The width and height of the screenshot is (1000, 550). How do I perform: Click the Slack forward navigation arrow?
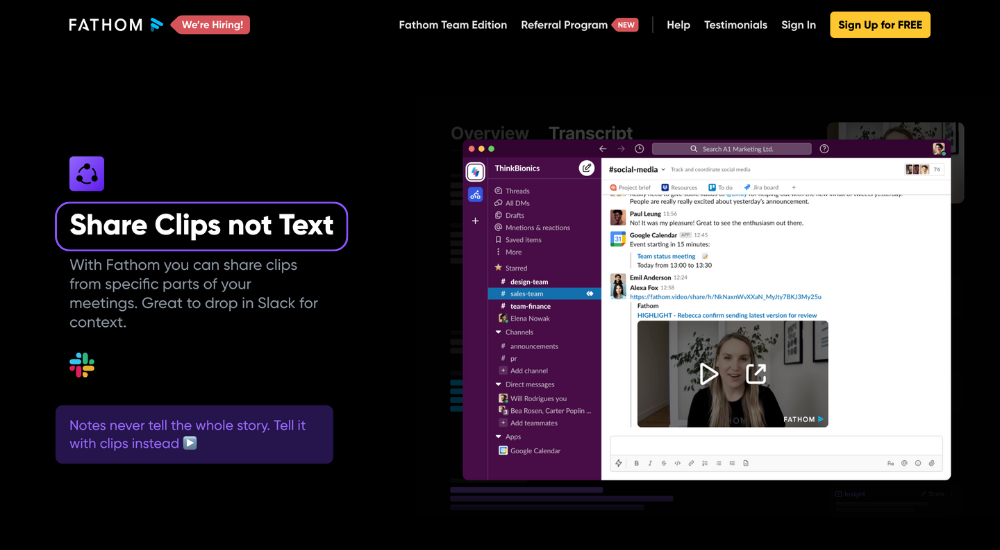(621, 149)
